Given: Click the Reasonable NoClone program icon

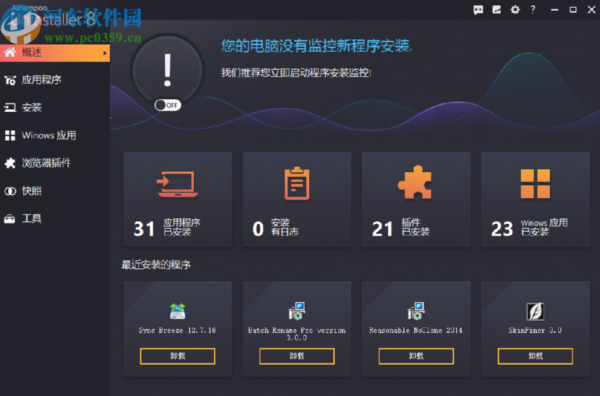Looking at the screenshot, I should [x=416, y=311].
